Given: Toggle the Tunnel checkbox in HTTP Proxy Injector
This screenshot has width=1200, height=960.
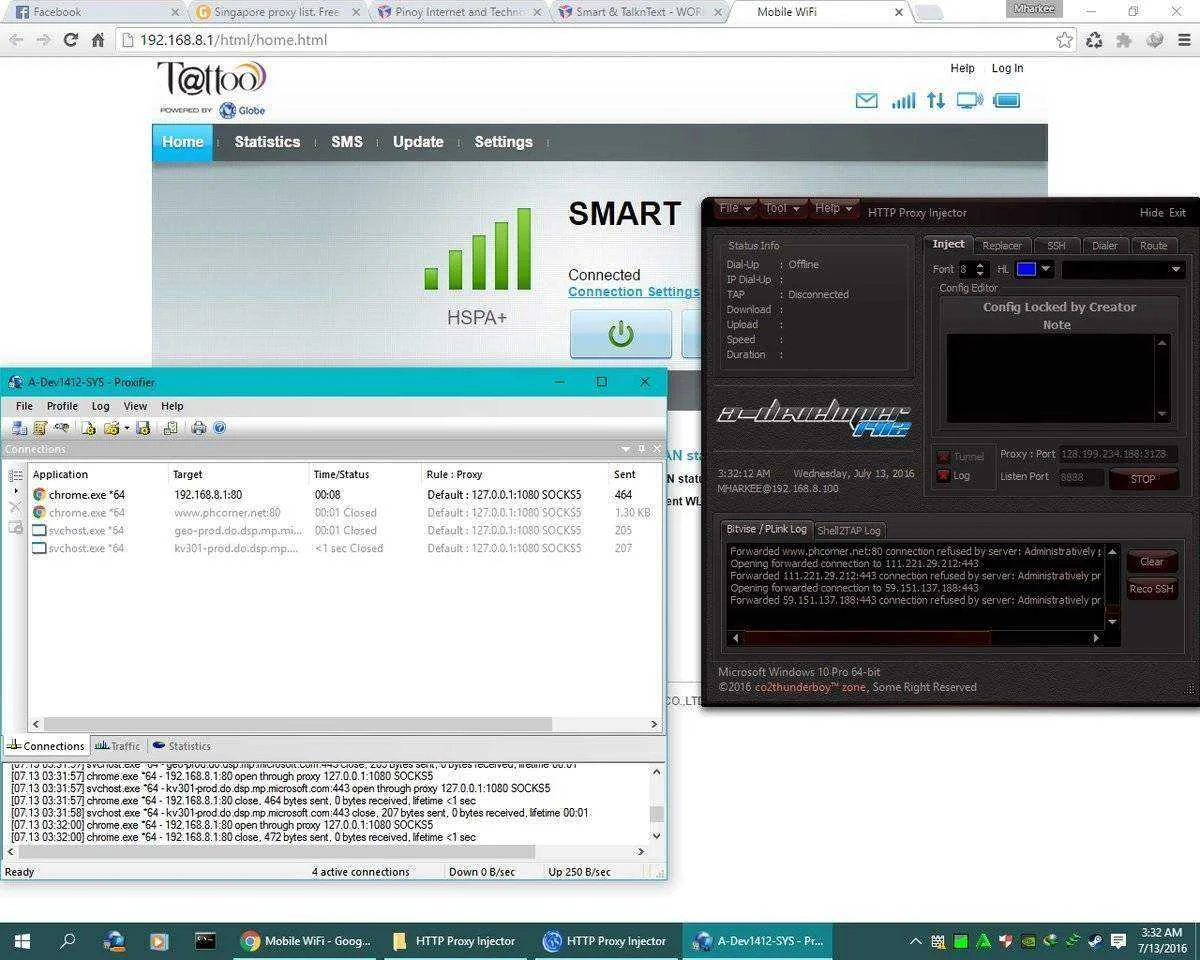Looking at the screenshot, I should pos(942,457).
